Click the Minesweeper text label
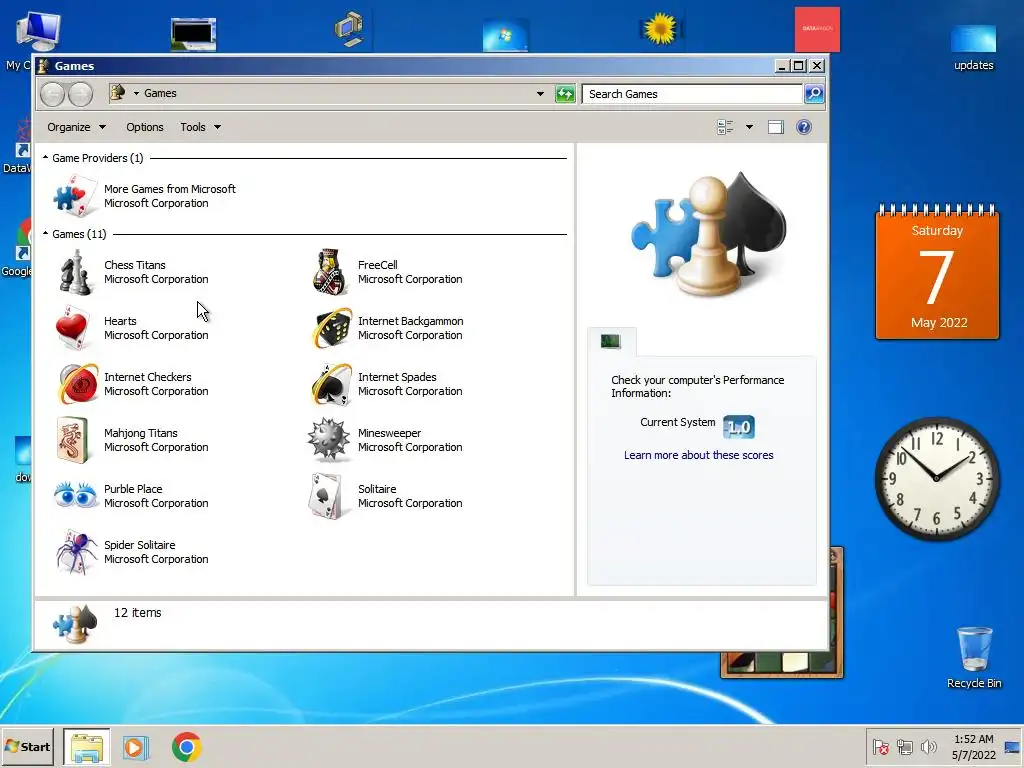 389,432
